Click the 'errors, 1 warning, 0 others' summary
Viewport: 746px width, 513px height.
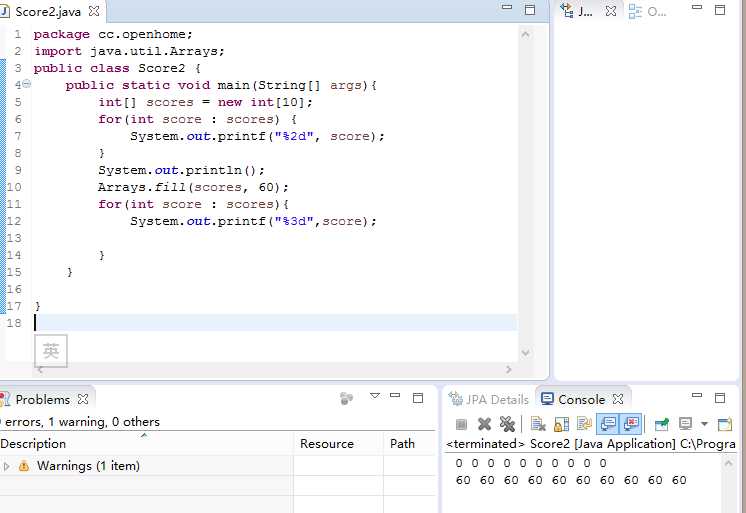(x=80, y=422)
